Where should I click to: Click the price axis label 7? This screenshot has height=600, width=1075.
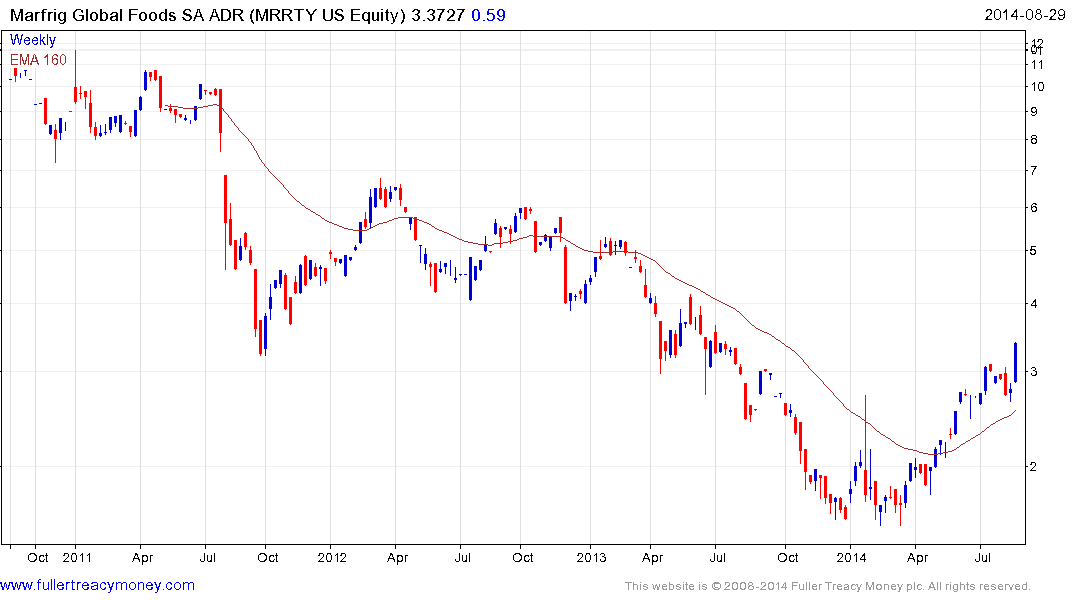pyautogui.click(x=1034, y=170)
